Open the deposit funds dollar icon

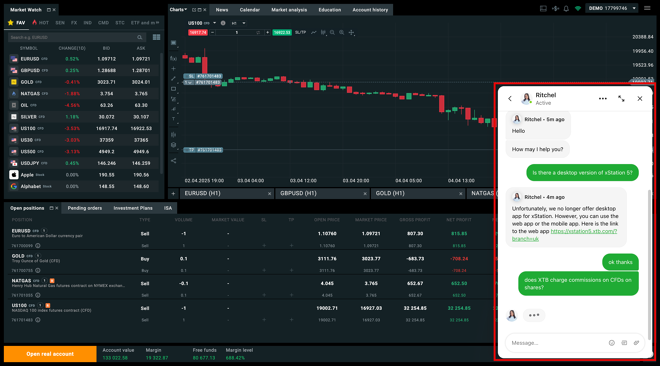click(x=555, y=8)
